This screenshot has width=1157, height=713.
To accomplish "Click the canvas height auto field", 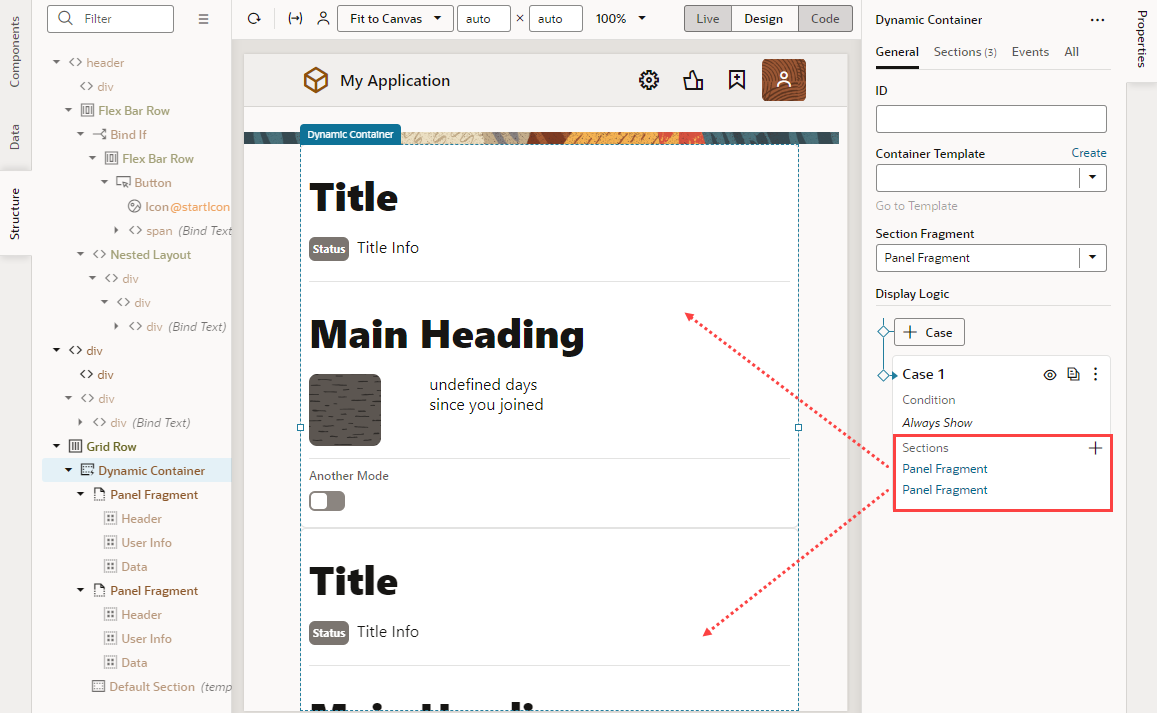I will tap(555, 18).
